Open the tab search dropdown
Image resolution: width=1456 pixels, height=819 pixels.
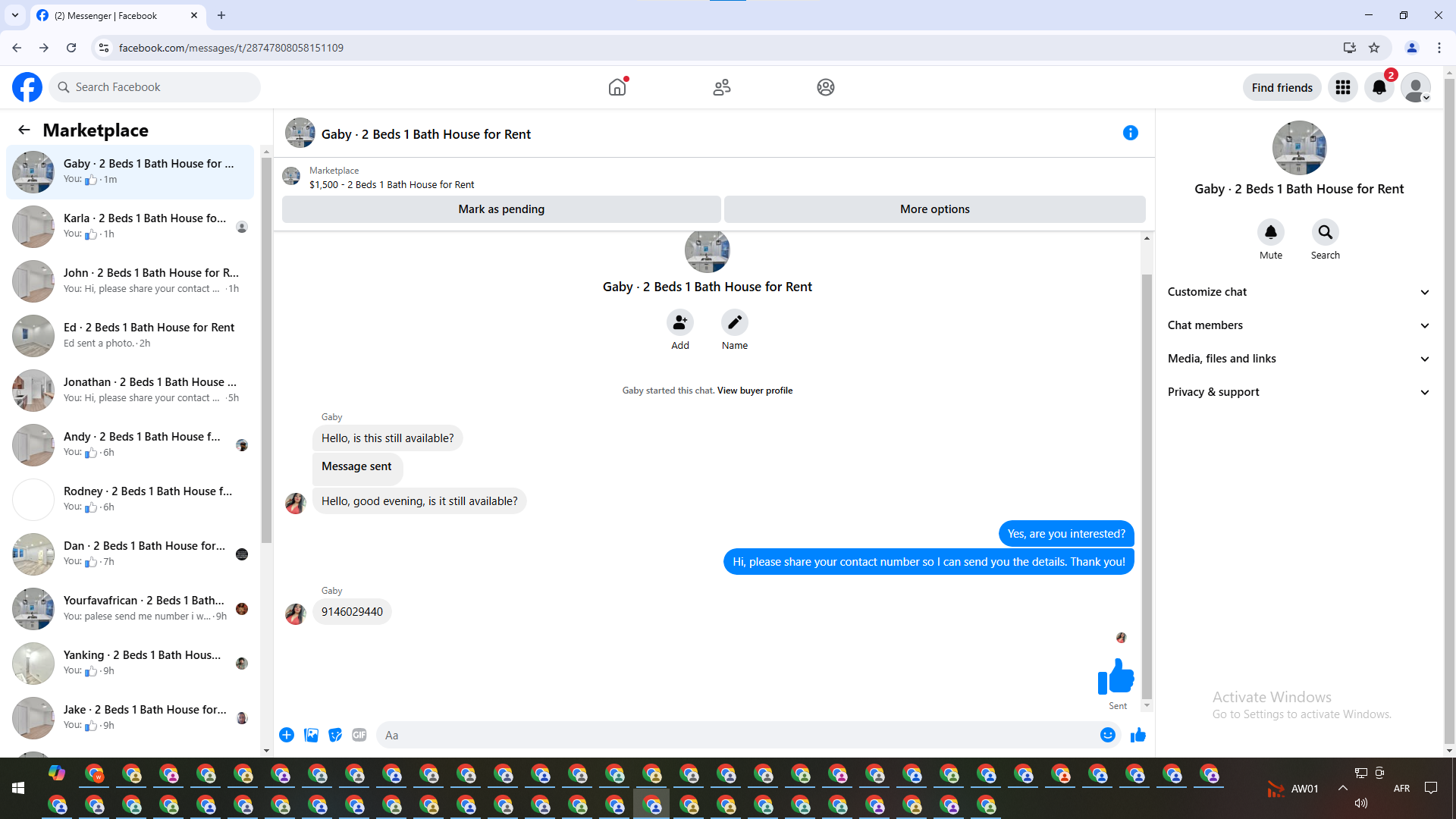[x=15, y=15]
